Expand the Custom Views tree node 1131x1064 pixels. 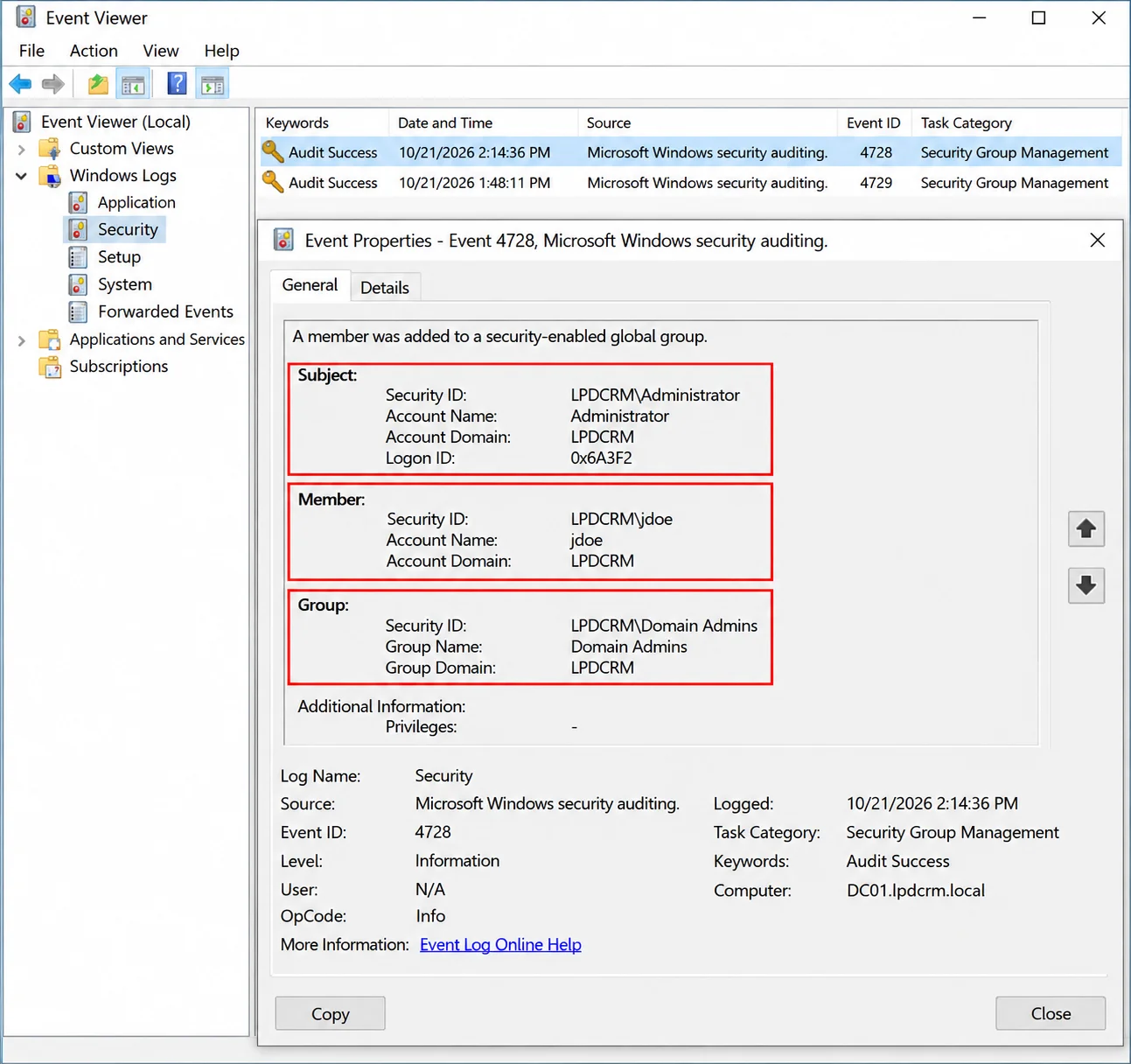click(x=22, y=150)
